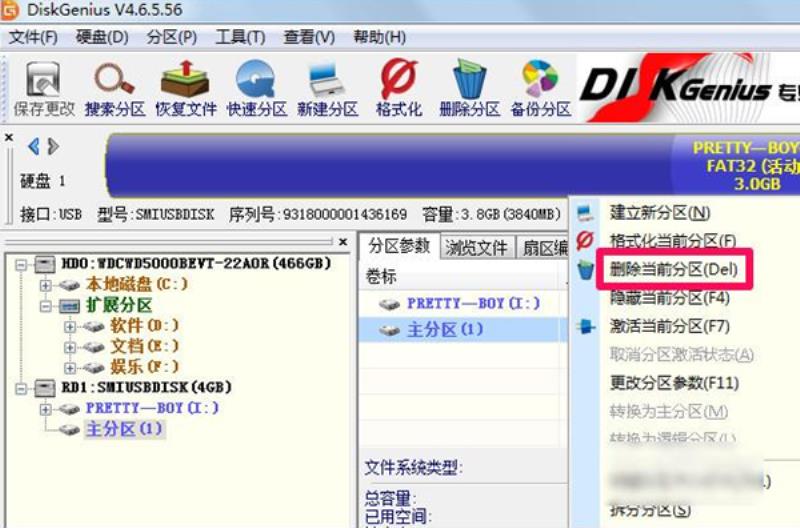Open the 工具(T) menu

pos(240,37)
